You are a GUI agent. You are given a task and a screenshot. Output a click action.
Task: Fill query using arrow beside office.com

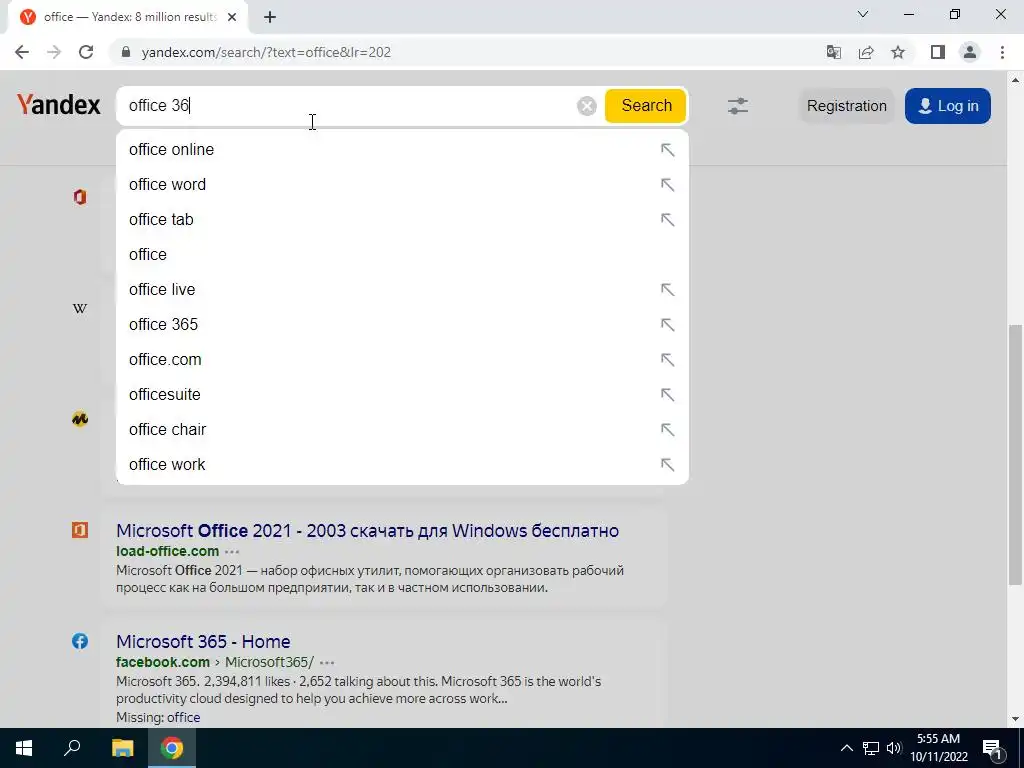[x=667, y=359]
